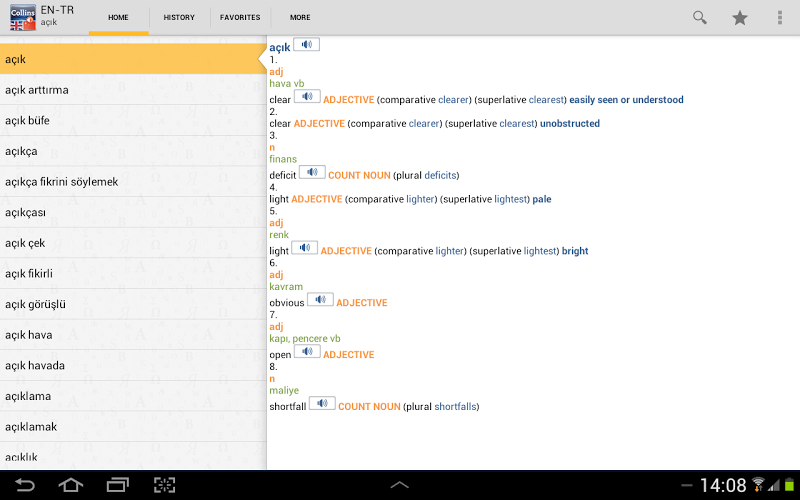Open the 'unobstructed' link
This screenshot has width=800, height=500.
pos(570,123)
